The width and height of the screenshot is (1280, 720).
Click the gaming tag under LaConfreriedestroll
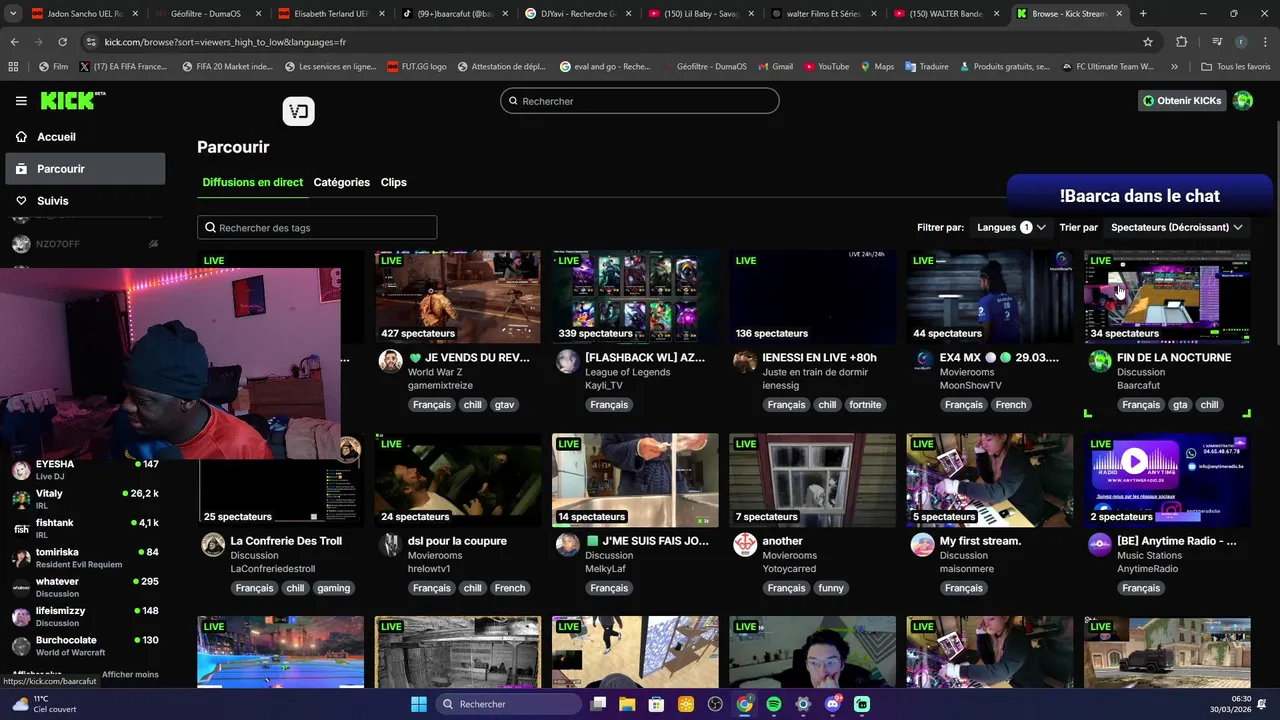(x=333, y=588)
